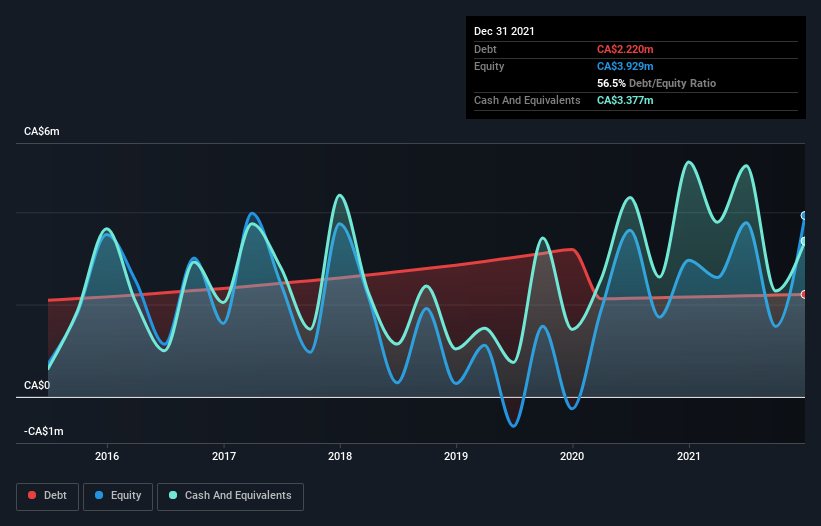Click the CA$0 axis label
821x526 pixels.
point(37,386)
